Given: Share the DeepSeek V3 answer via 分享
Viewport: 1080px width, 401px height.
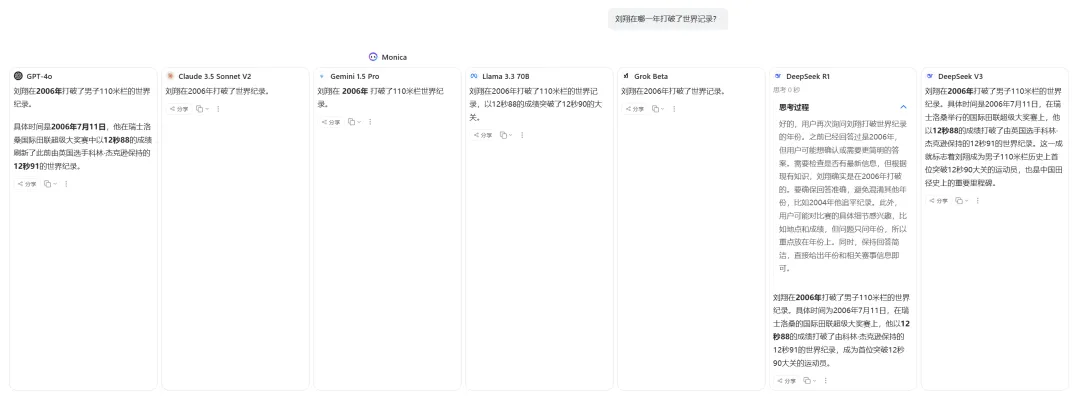Looking at the screenshot, I should pyautogui.click(x=939, y=200).
